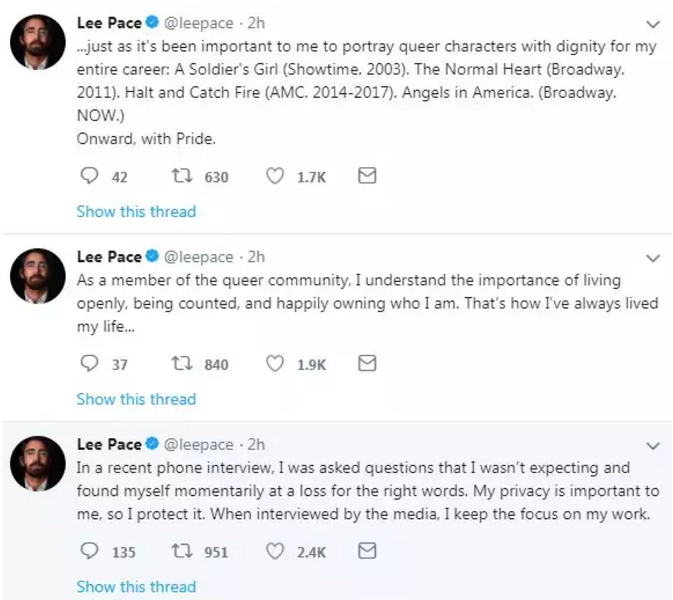
Task: Like the tweet with 2.4K likes
Action: pyautogui.click(x=276, y=551)
